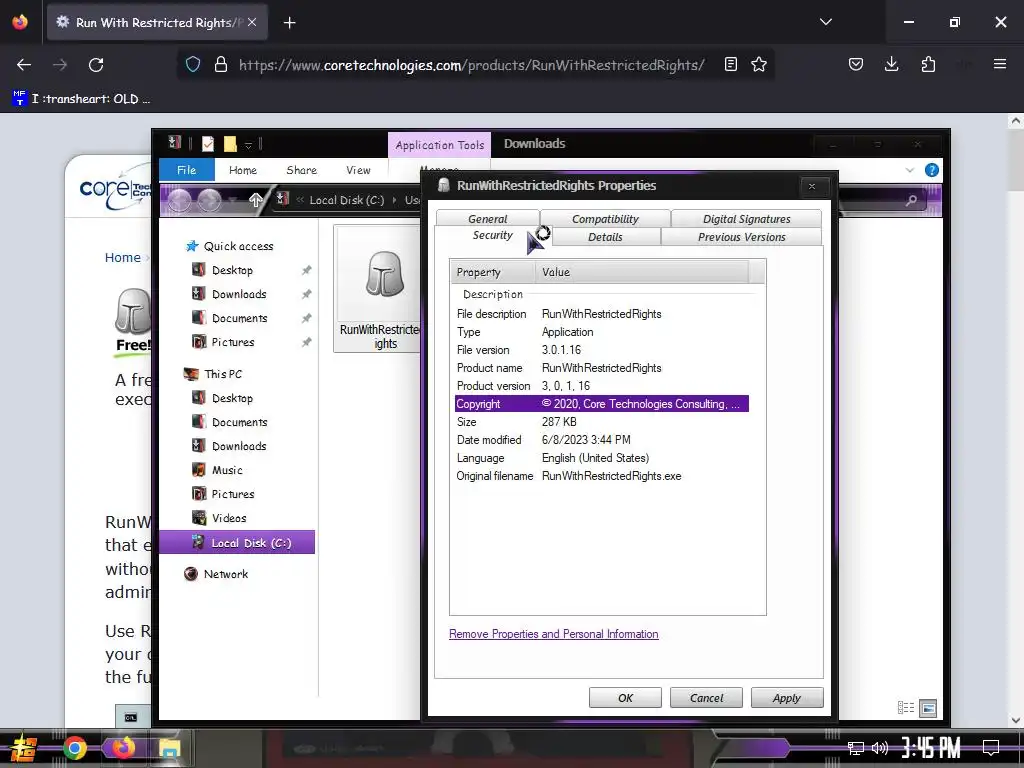Switch to Previous Versions tab
Viewport: 1024px width, 768px height.
741,237
